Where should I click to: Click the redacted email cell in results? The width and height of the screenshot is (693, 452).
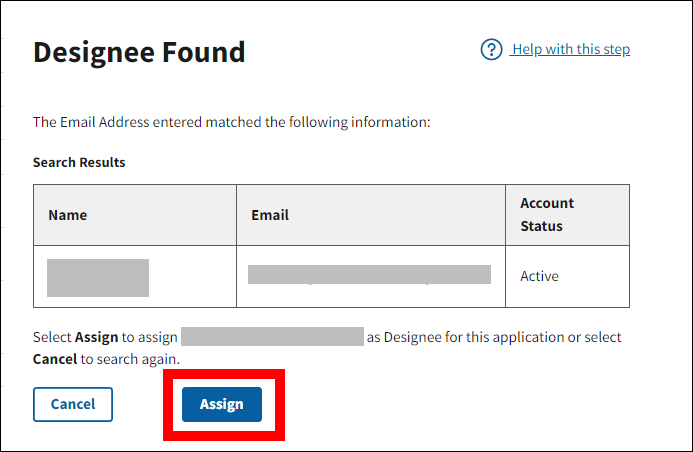point(369,275)
